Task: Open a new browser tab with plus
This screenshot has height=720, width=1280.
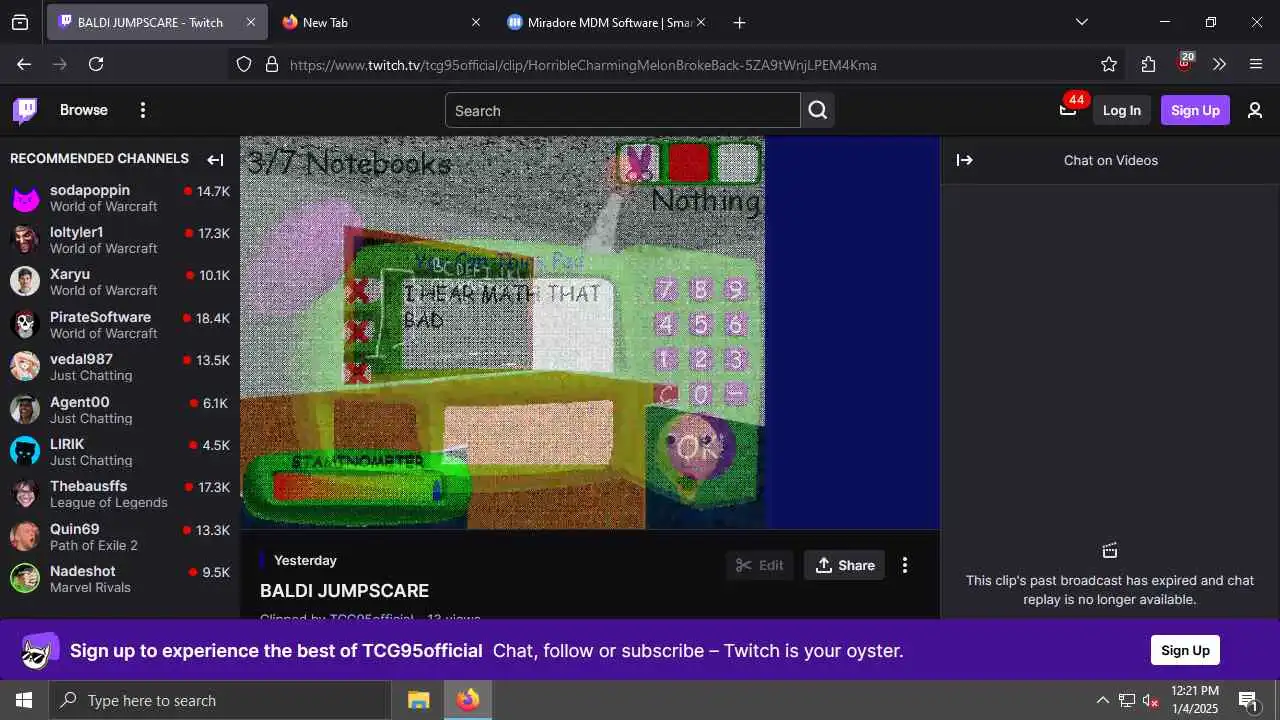Action: [x=739, y=22]
